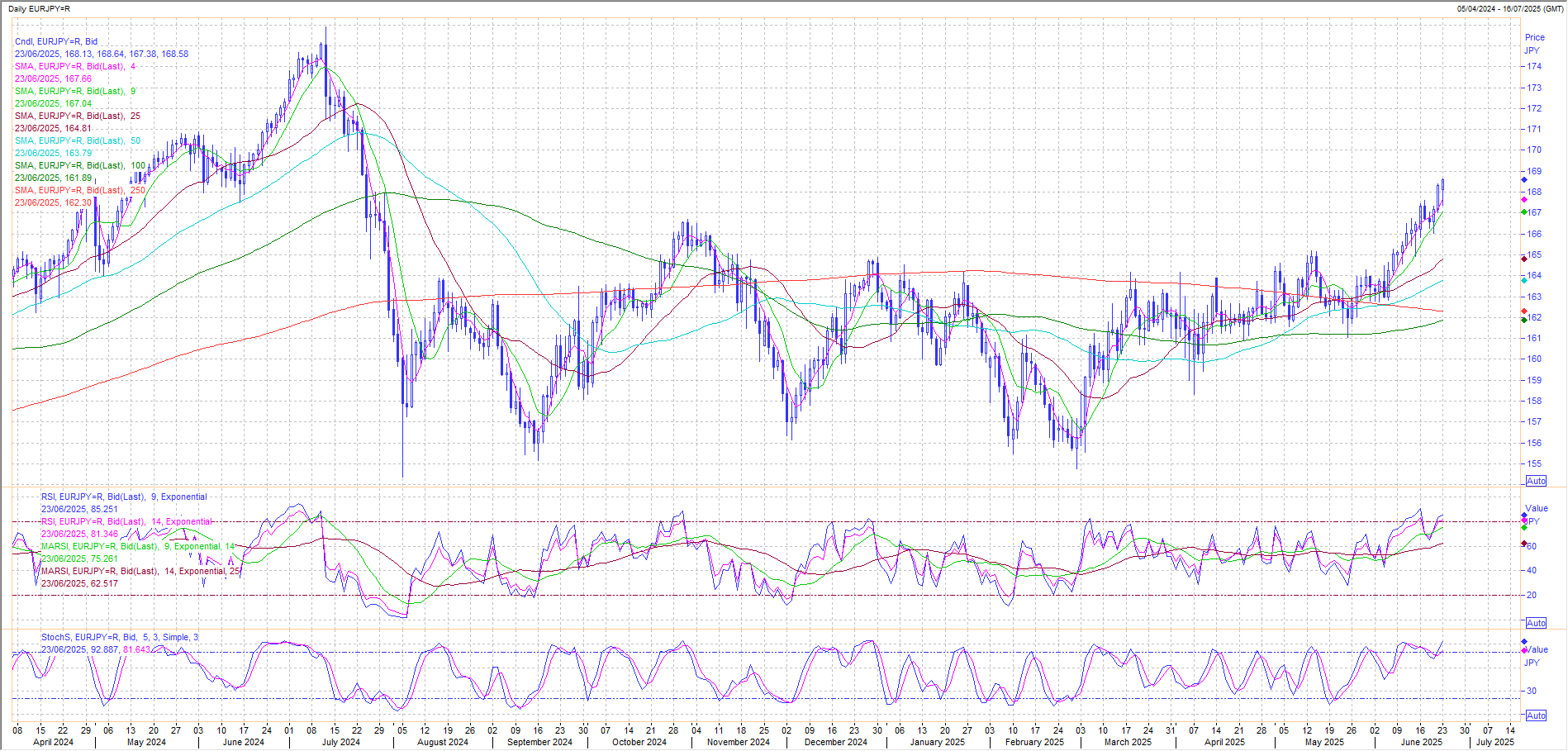Select the dark green SMA 100 marker on the price axis

coord(1524,320)
